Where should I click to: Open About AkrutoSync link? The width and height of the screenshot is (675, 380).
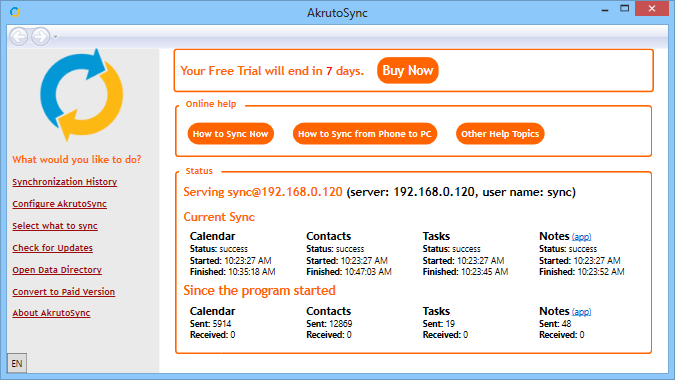point(51,313)
